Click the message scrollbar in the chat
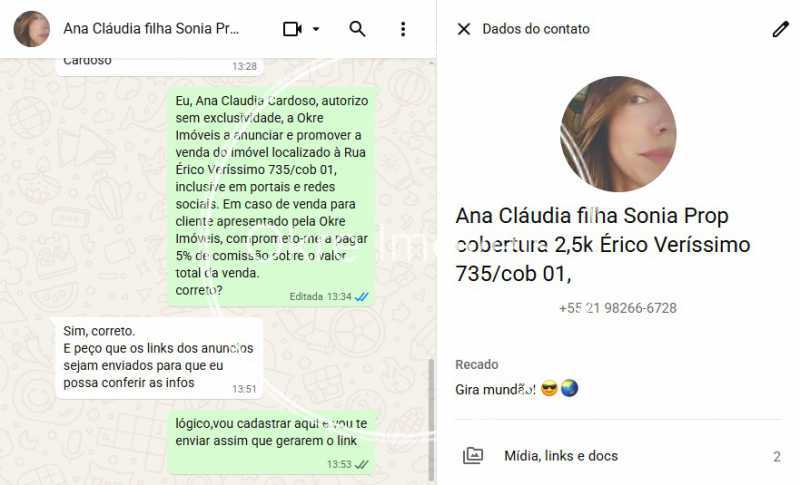The image size is (800, 485). [x=431, y=420]
